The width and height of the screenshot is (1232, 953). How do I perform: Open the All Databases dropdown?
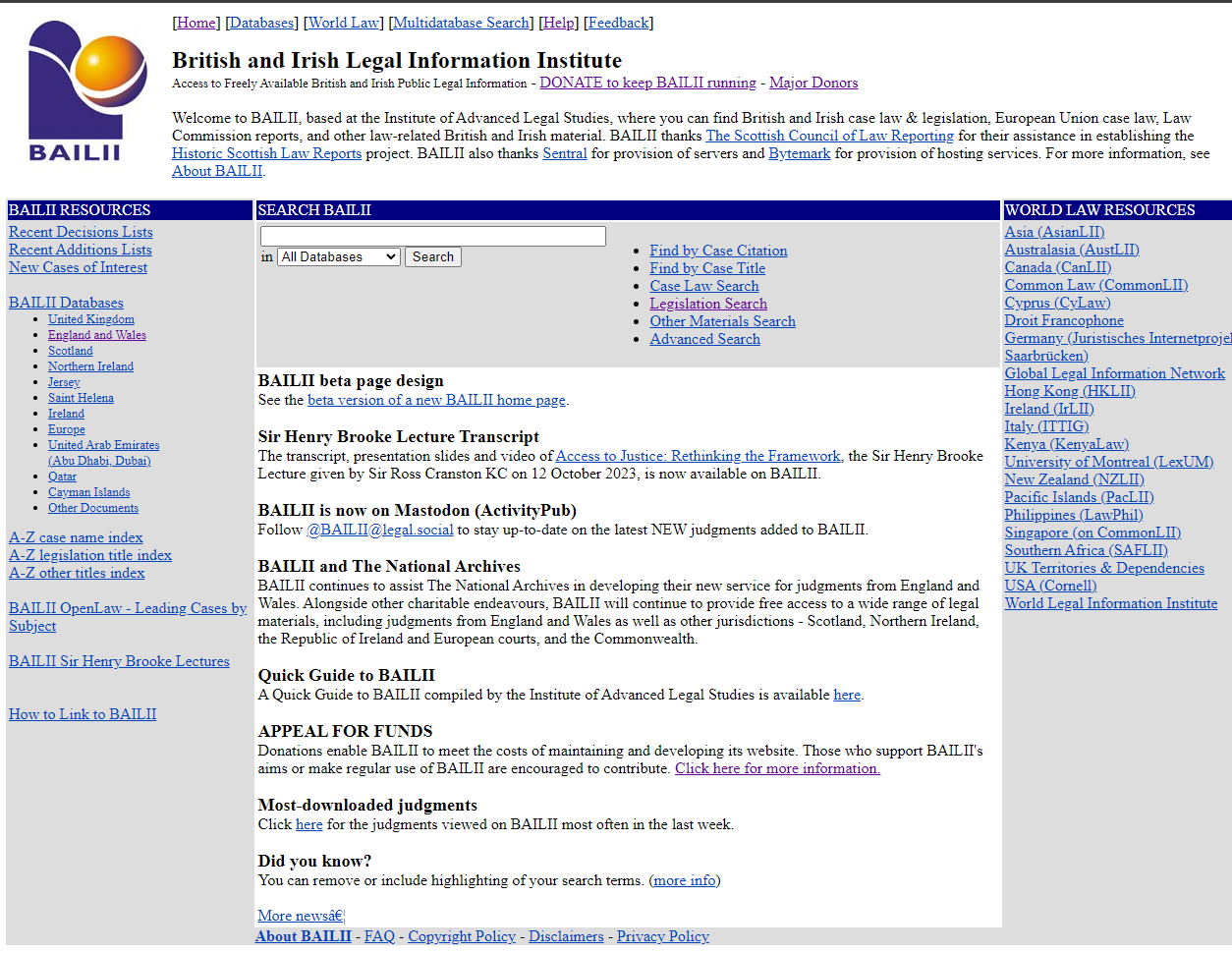click(x=339, y=257)
